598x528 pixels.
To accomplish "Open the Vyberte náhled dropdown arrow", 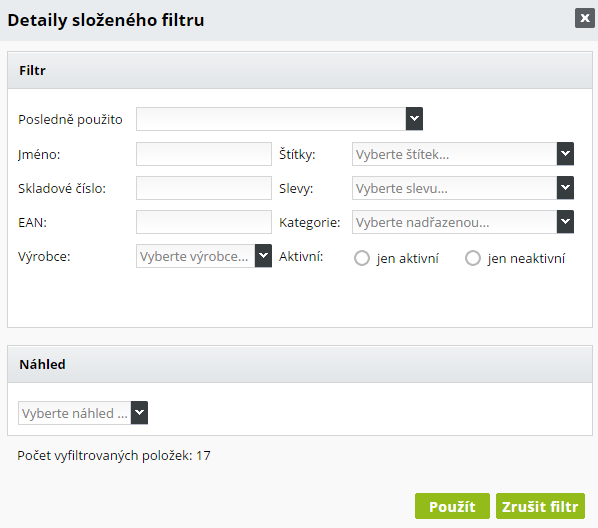I will 139,412.
